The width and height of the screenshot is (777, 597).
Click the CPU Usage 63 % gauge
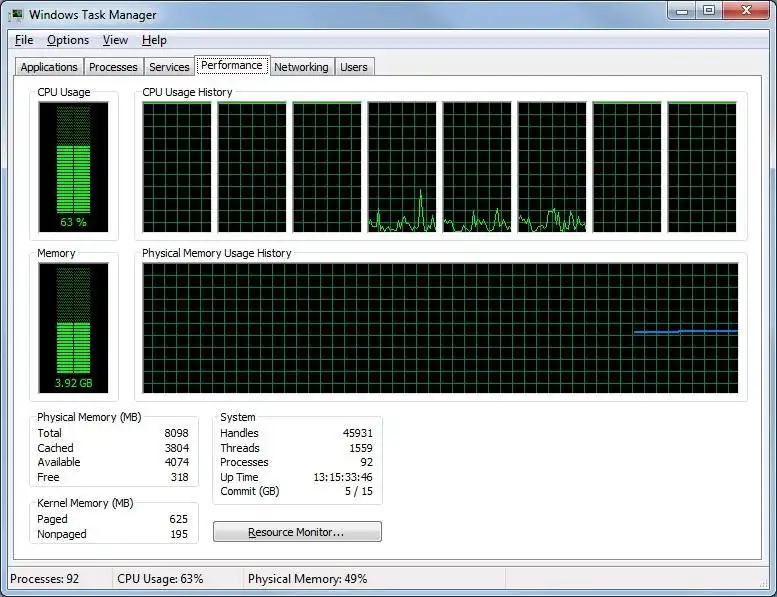click(73, 167)
